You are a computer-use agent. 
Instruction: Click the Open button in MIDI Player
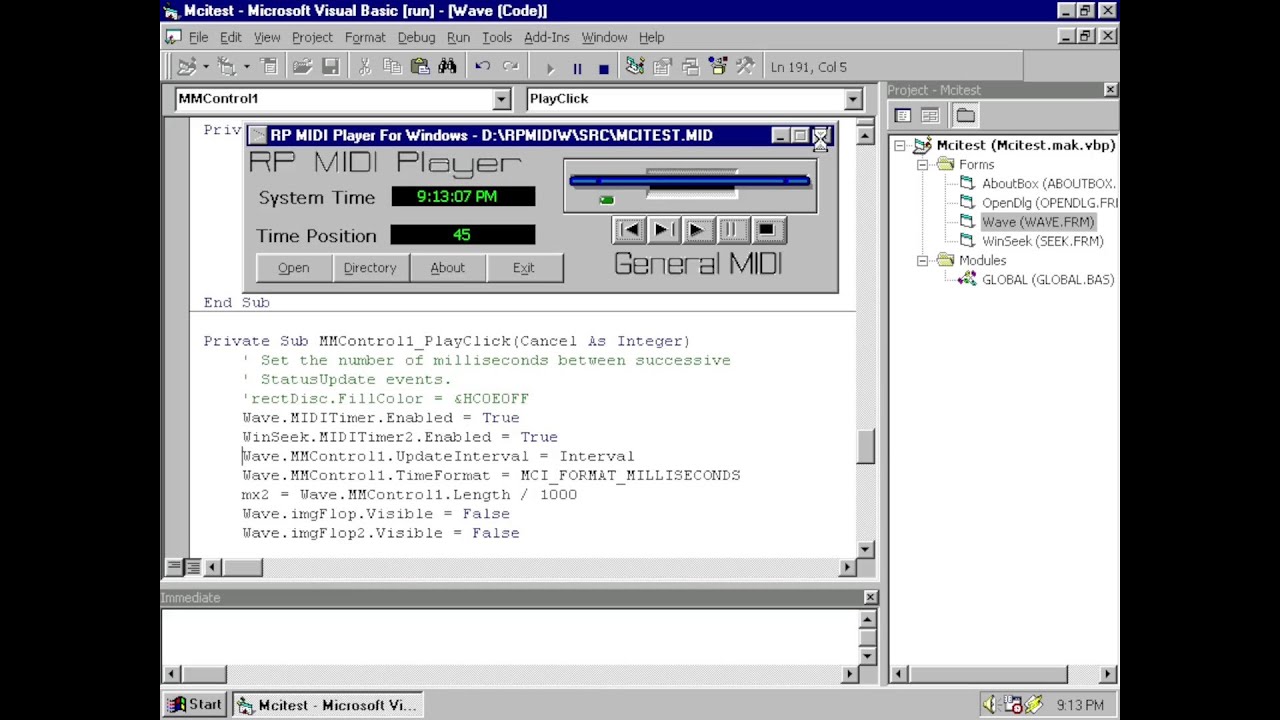[294, 268]
